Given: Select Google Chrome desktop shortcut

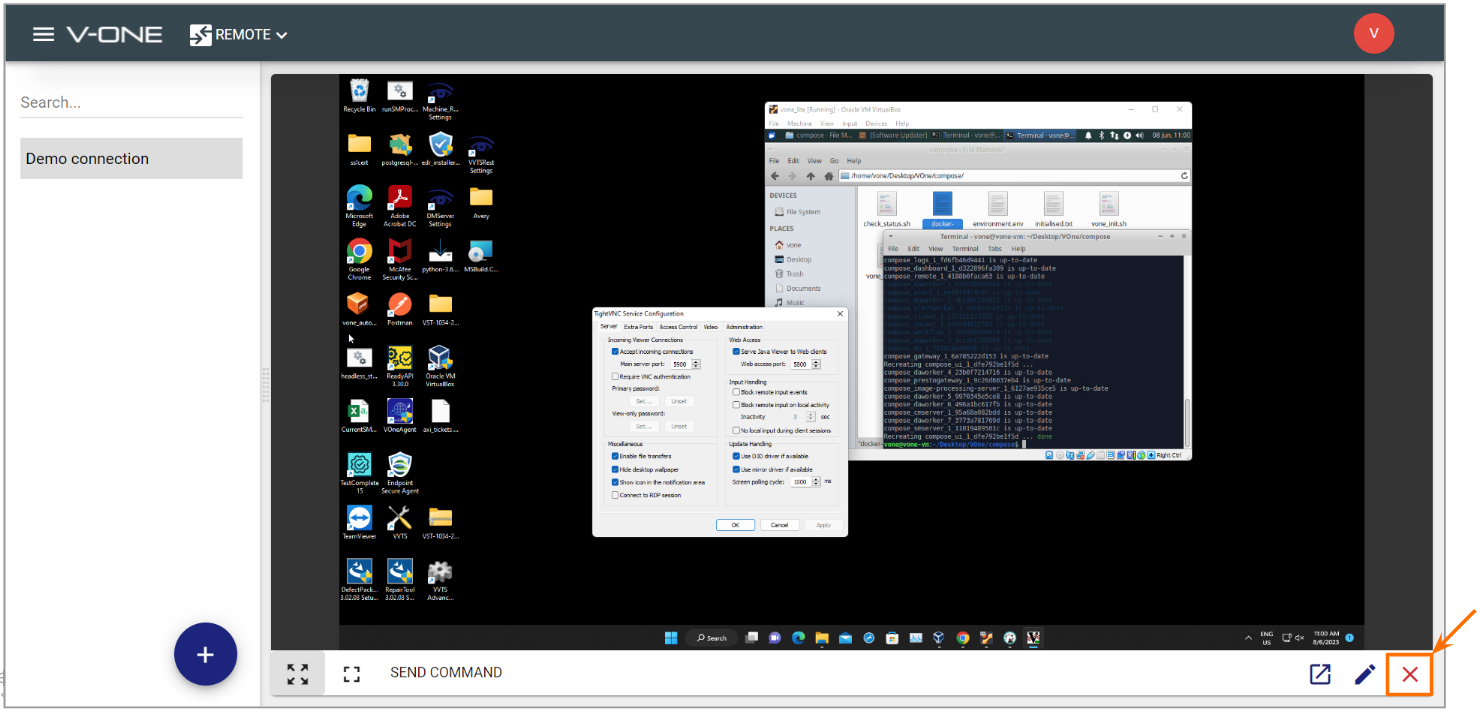Looking at the screenshot, I should (359, 258).
